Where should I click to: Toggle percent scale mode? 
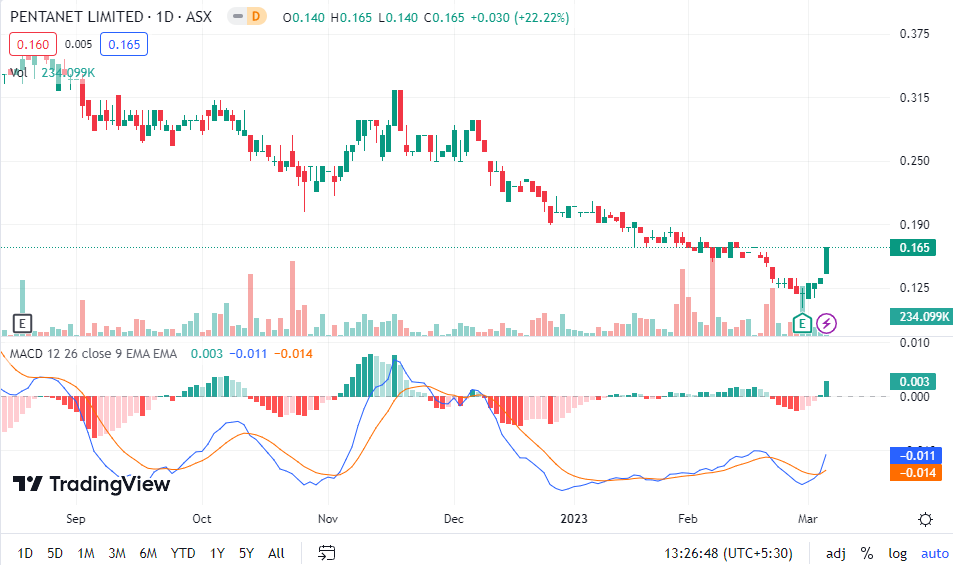(866, 553)
